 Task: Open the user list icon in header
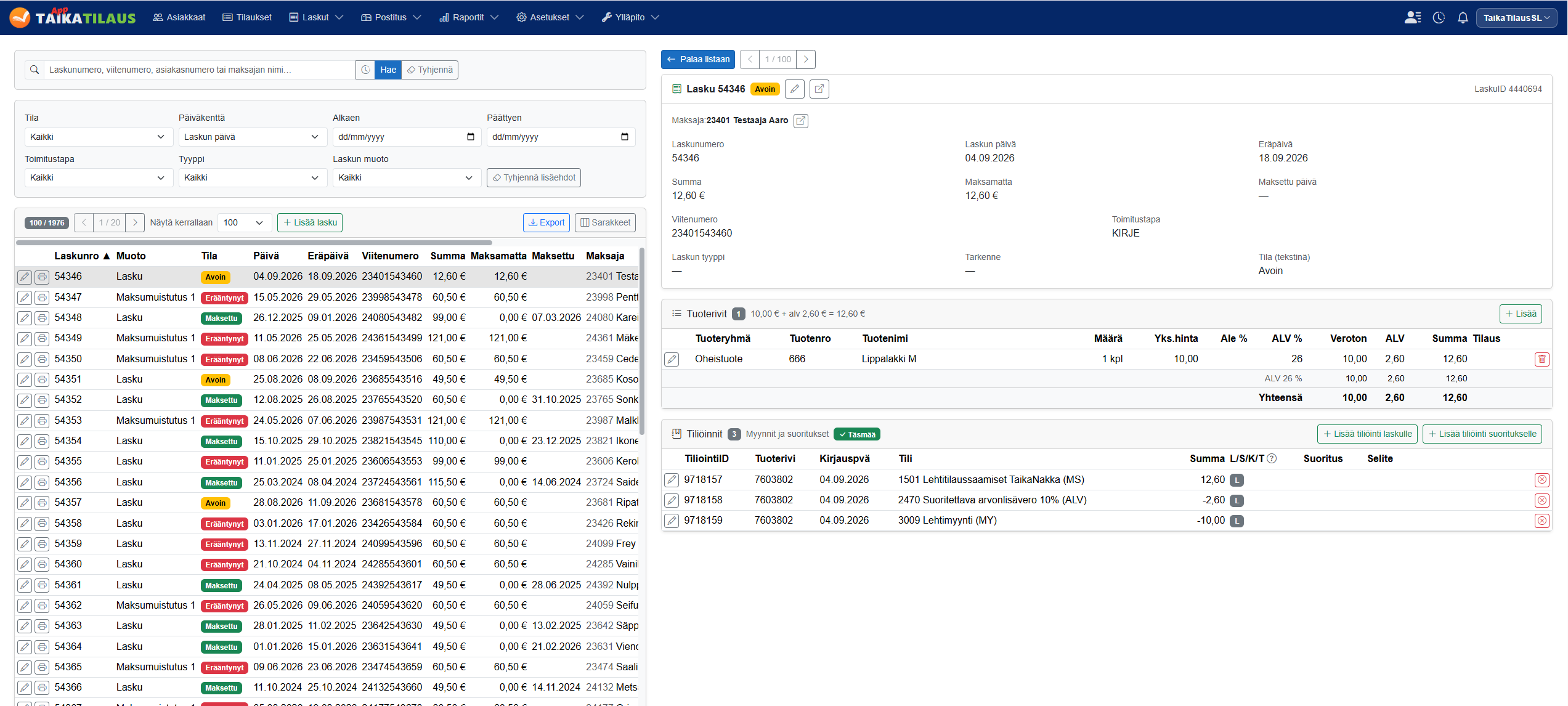tap(1413, 17)
